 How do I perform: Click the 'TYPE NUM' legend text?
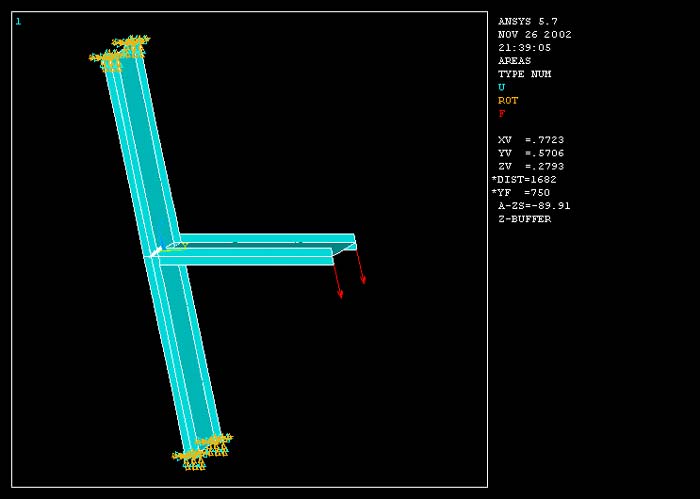(x=525, y=74)
